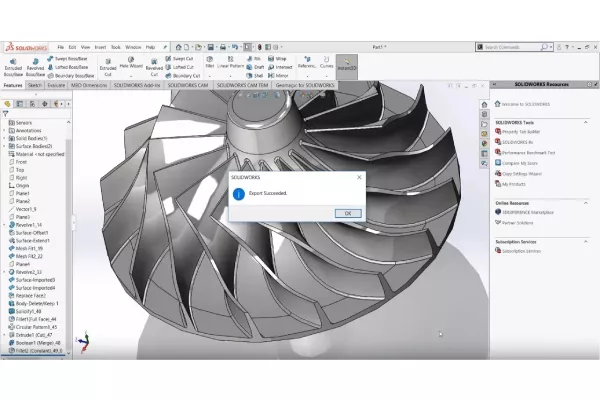The height and width of the screenshot is (400, 600).
Task: Click the Fillet tool icon
Action: [209, 65]
